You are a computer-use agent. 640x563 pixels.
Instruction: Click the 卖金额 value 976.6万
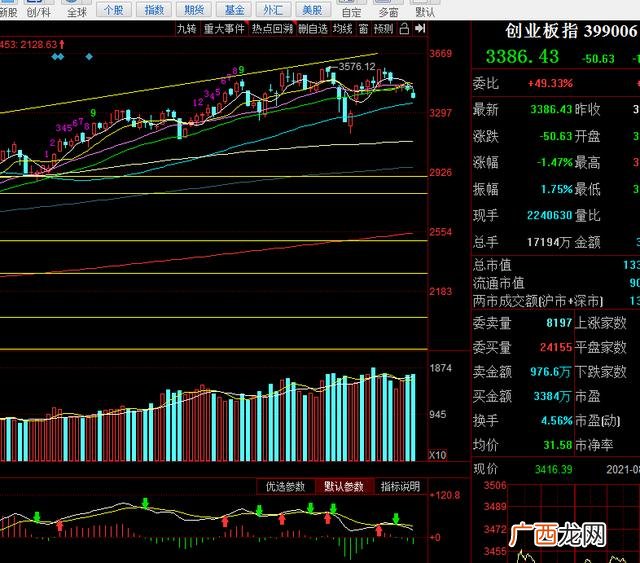pos(550,372)
